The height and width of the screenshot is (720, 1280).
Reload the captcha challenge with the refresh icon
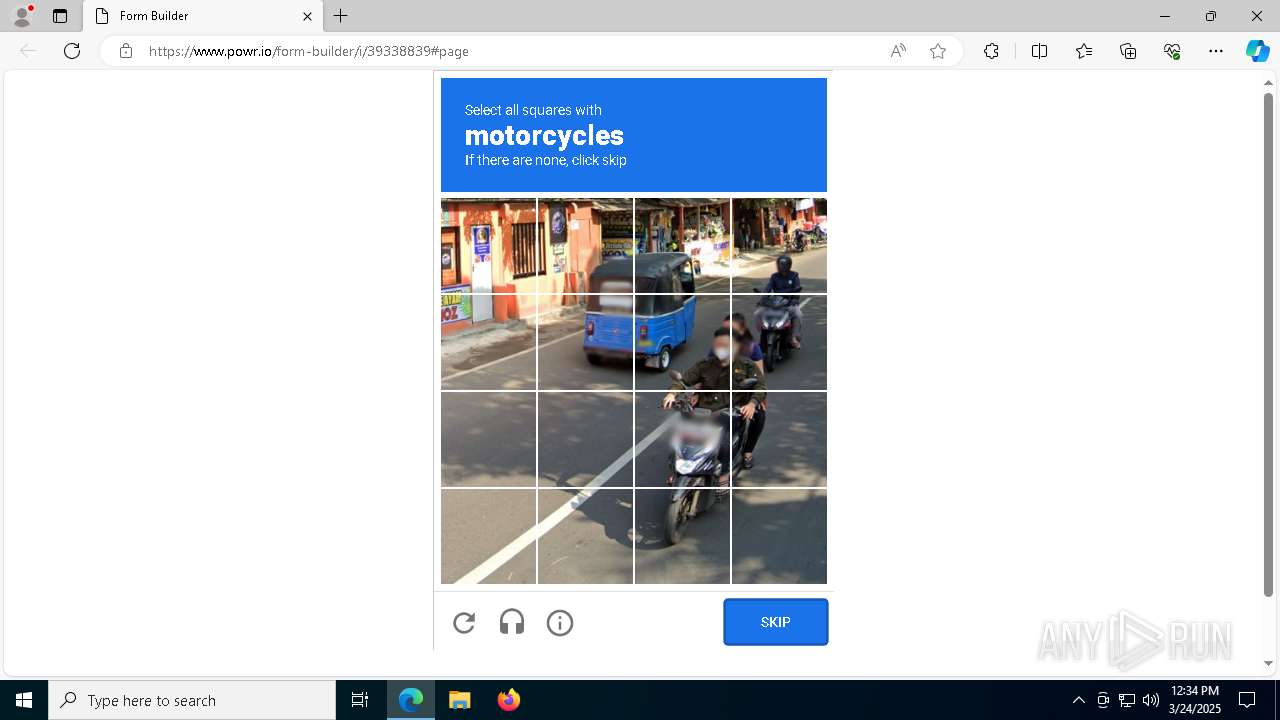(x=464, y=623)
